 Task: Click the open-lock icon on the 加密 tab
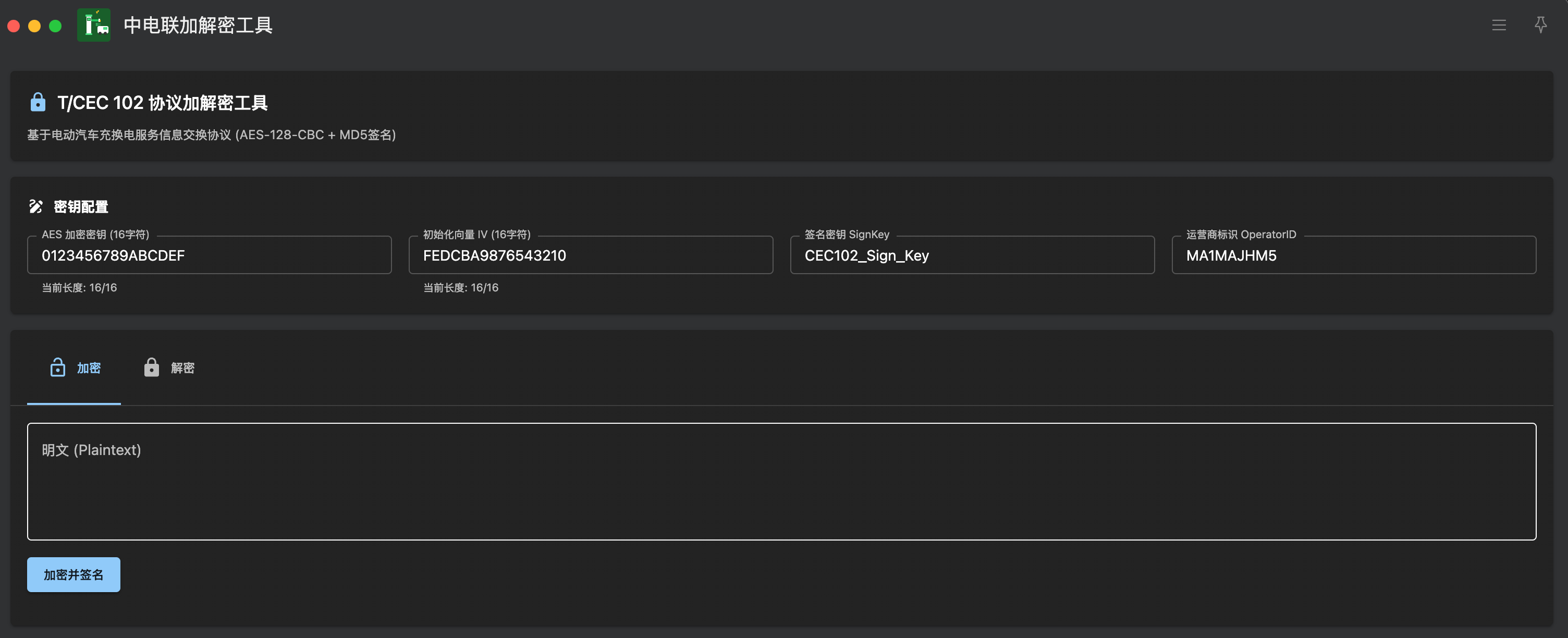pos(58,367)
